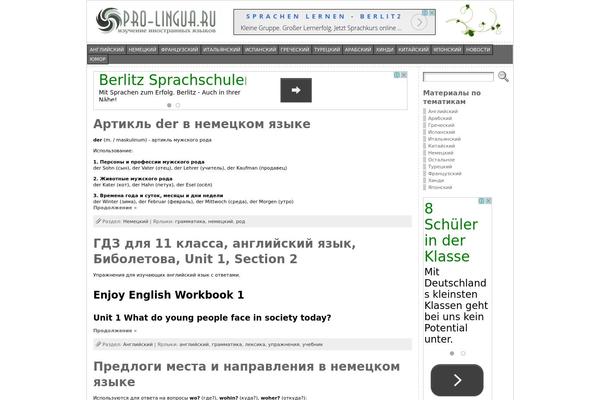This screenshot has width=600, height=400.
Task: Click the pencil icon in the 'Артикль der' post footer
Action: point(98,221)
